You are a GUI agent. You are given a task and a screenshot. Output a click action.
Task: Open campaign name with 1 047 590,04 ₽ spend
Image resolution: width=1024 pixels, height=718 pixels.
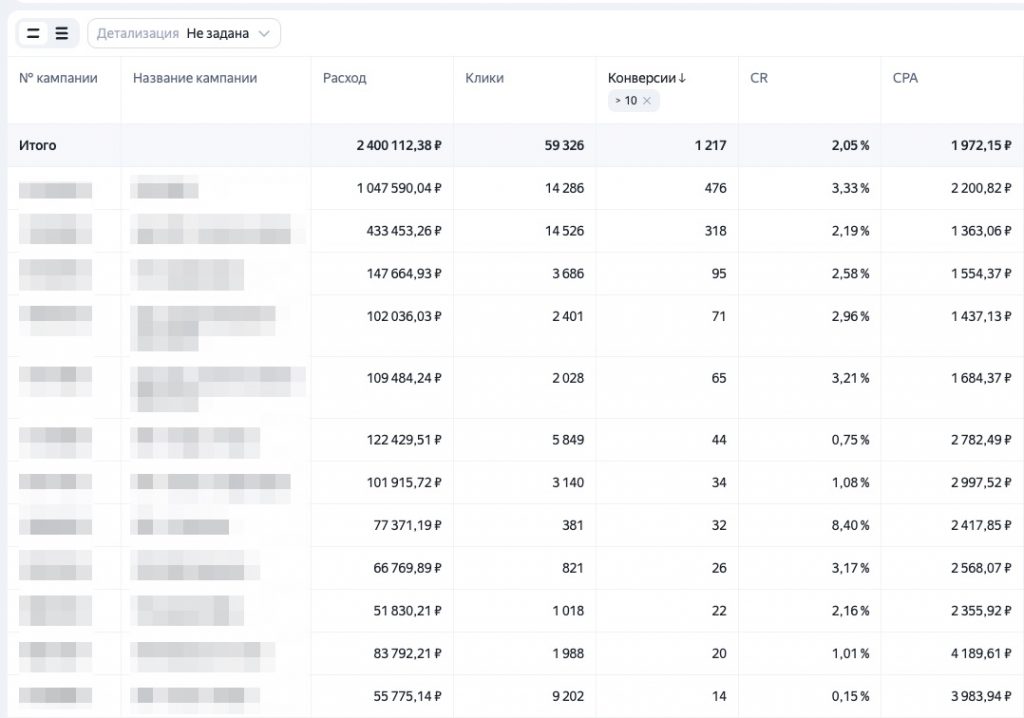click(x=165, y=188)
